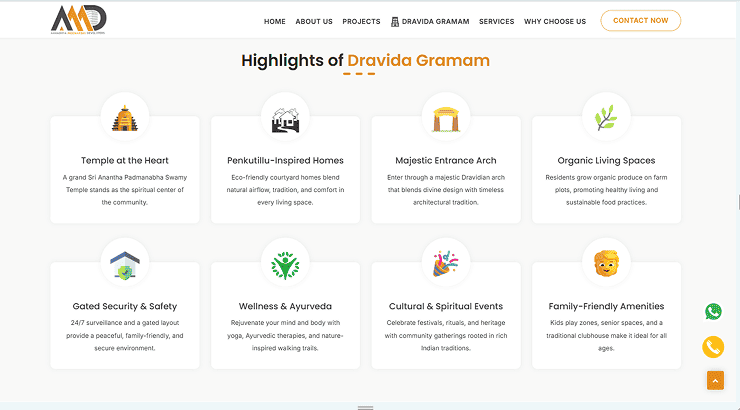
Task: Open the Why Choose Us section
Action: (x=555, y=21)
